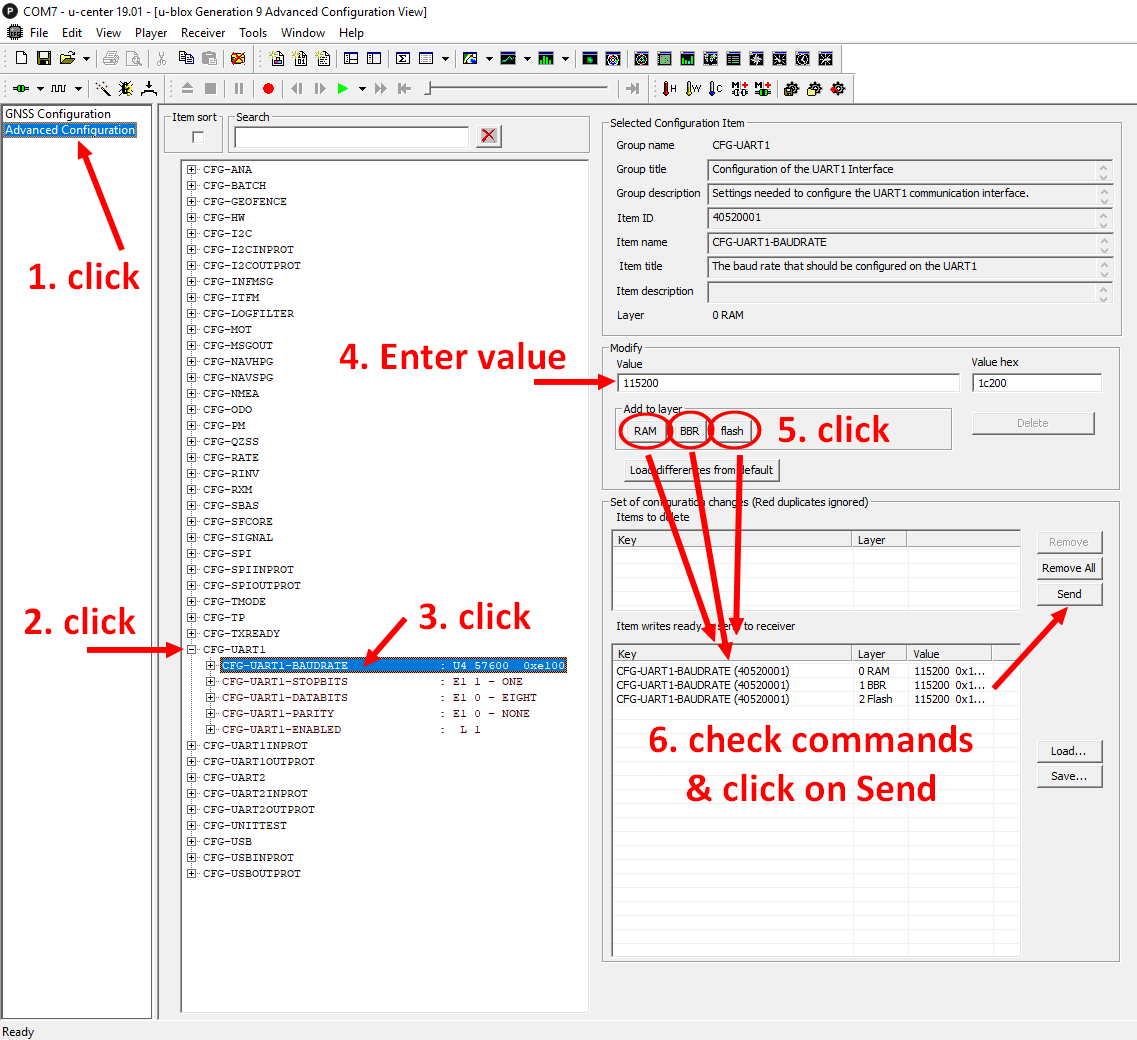Open the Tools menu
The width and height of the screenshot is (1137, 1040).
pos(253,33)
